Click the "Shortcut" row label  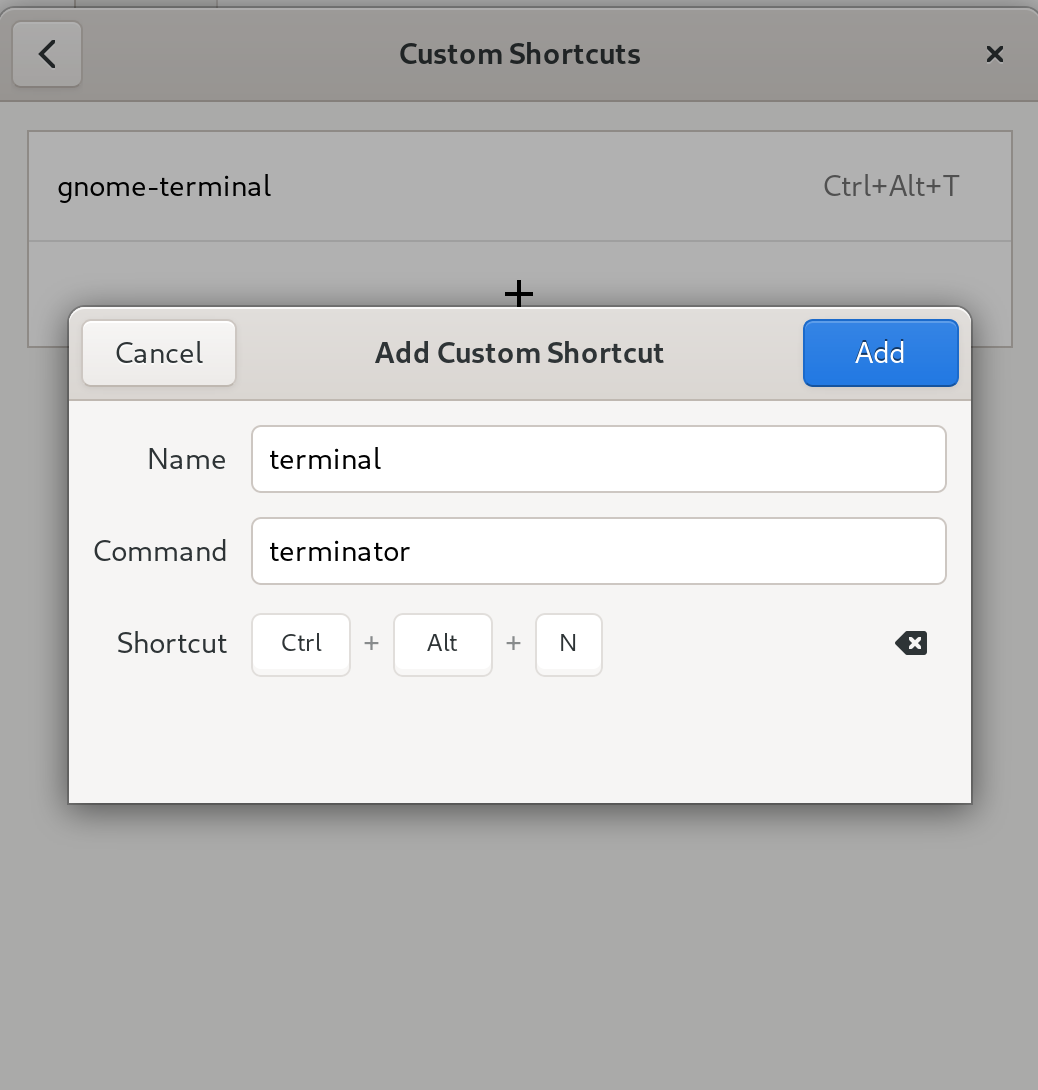[172, 643]
